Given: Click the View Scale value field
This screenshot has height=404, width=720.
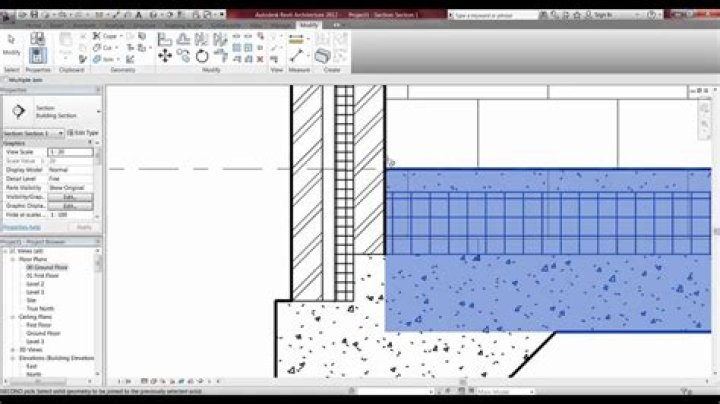Looking at the screenshot, I should (70, 152).
